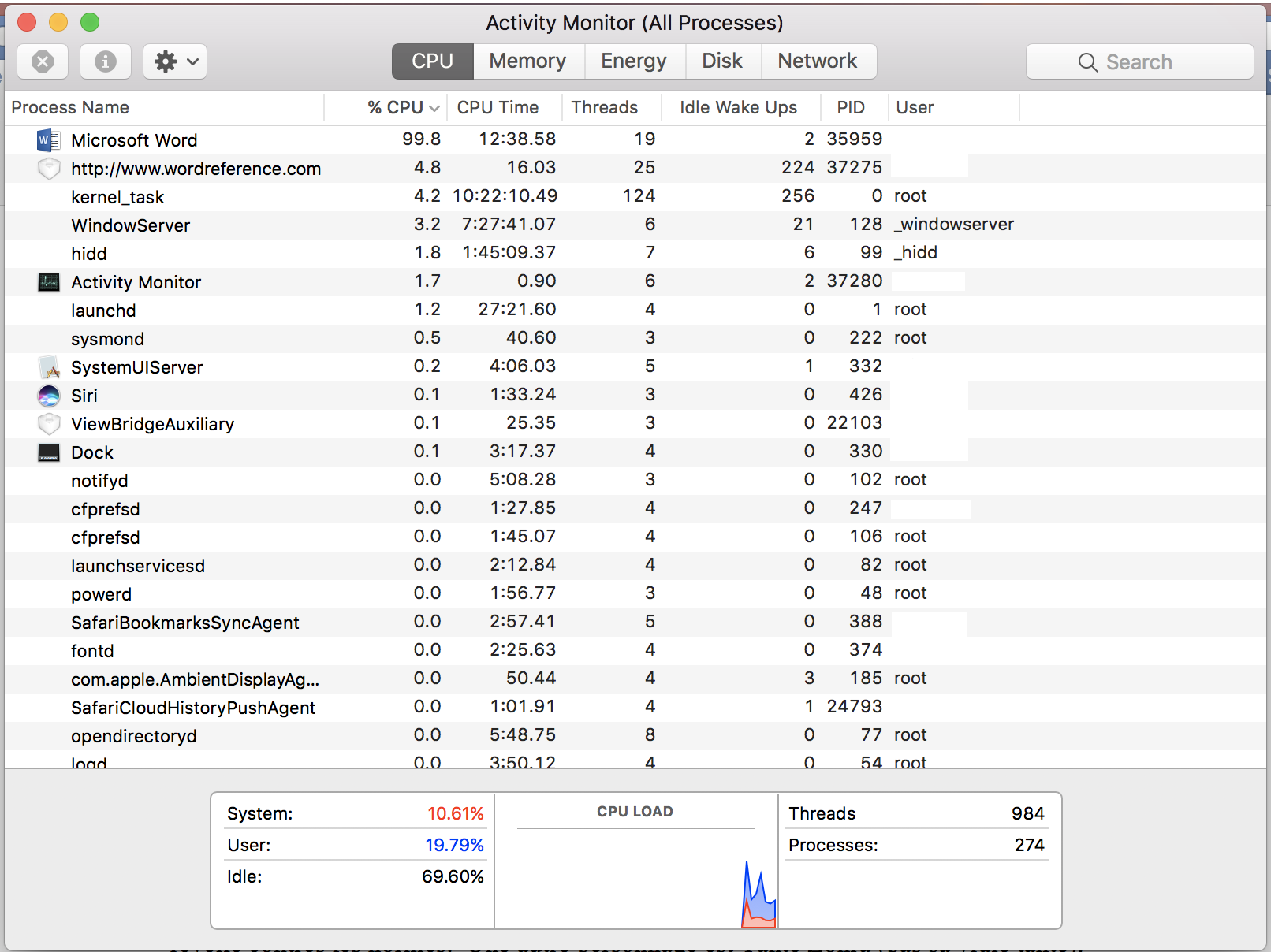1271x952 pixels.
Task: Sort by Threads column header
Action: pos(611,108)
